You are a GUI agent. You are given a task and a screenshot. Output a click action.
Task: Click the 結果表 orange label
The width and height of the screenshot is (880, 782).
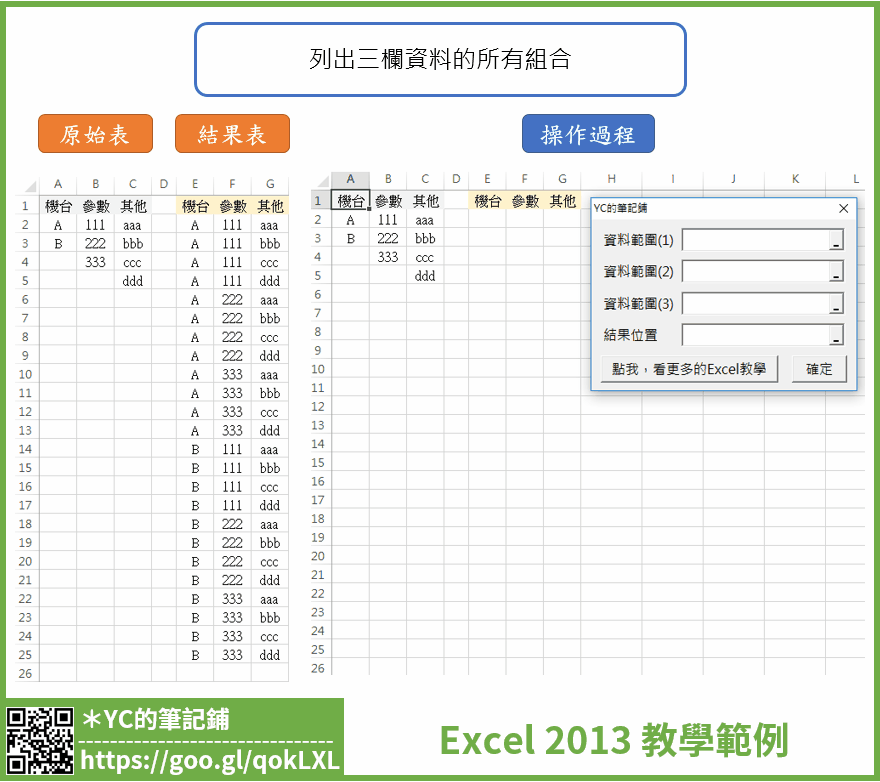[x=232, y=134]
